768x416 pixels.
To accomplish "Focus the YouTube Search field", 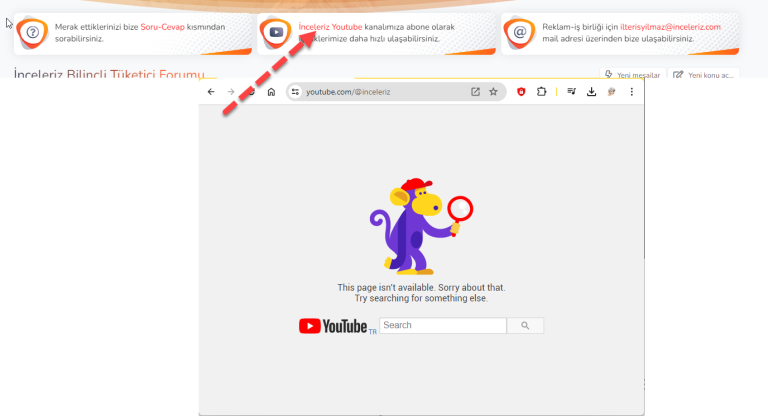I will pyautogui.click(x=443, y=325).
